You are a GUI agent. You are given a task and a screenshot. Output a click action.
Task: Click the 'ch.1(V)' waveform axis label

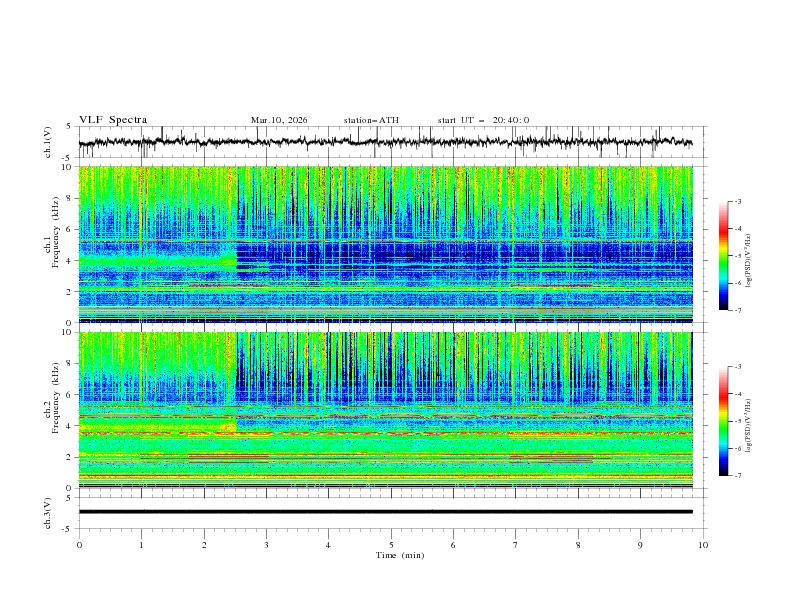(48, 142)
